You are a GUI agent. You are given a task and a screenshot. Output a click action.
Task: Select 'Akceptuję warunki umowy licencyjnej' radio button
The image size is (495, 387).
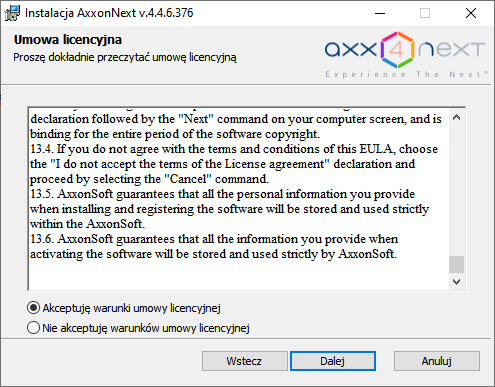coord(33,308)
